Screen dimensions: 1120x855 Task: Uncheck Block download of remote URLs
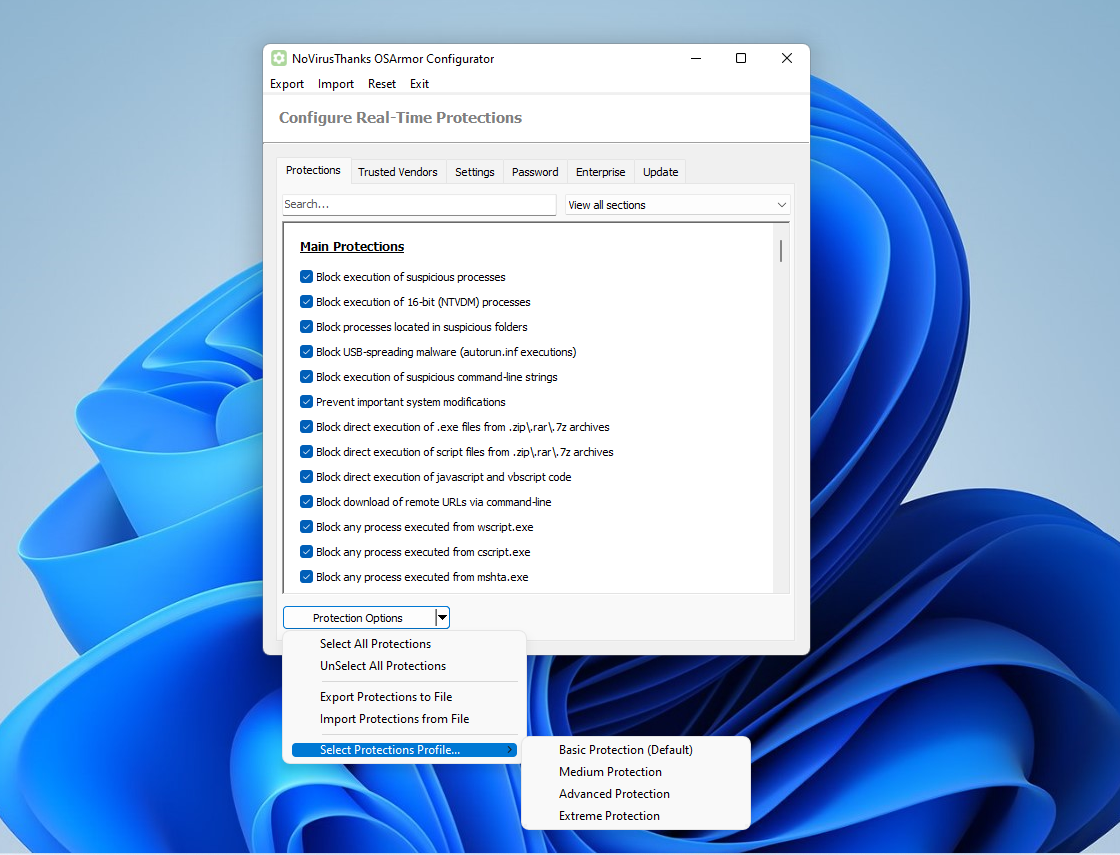306,501
